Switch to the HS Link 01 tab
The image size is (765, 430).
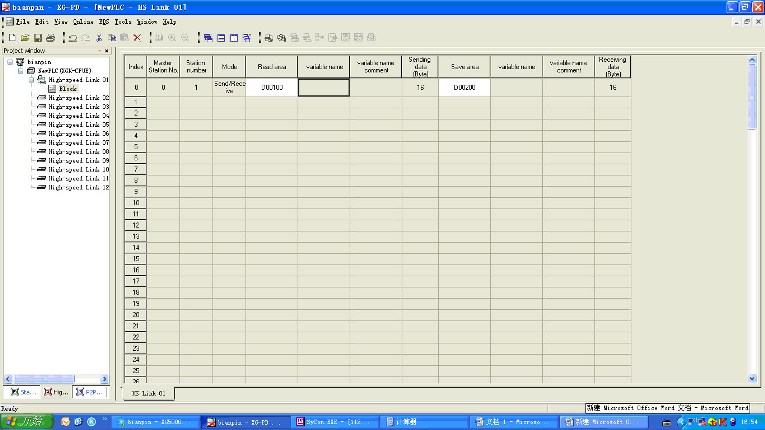tap(149, 394)
